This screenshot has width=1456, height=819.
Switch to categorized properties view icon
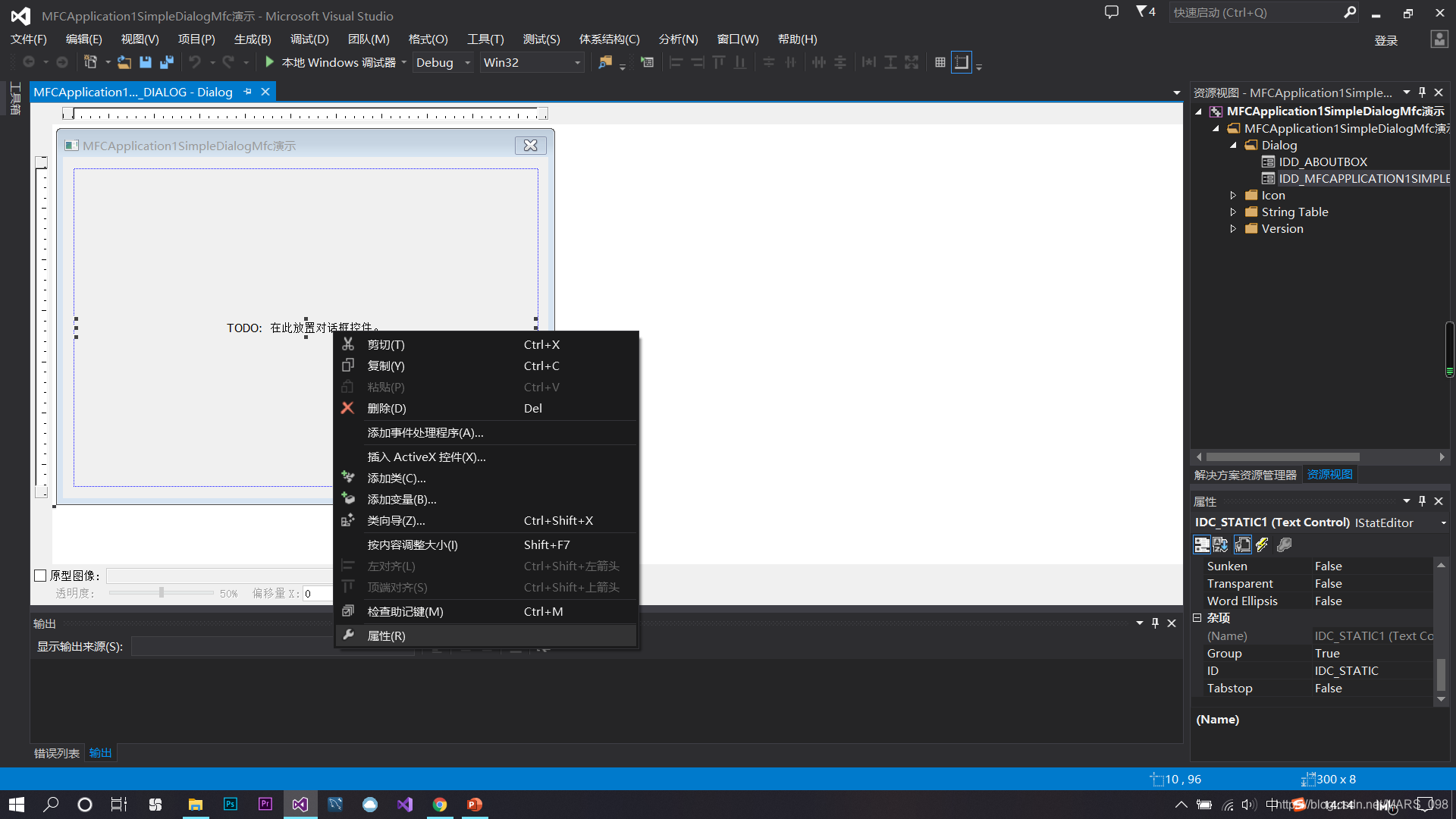pyautogui.click(x=1201, y=544)
